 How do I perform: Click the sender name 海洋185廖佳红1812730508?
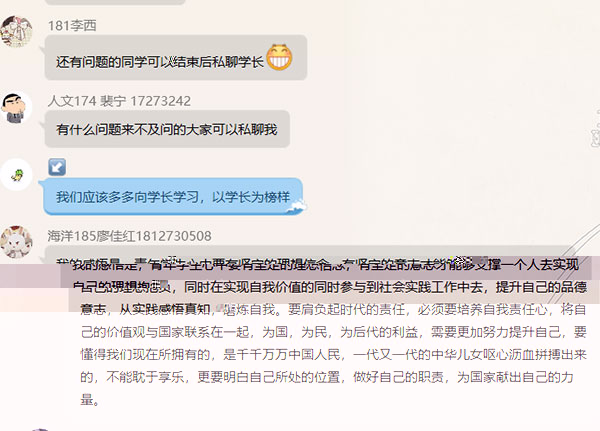click(129, 236)
